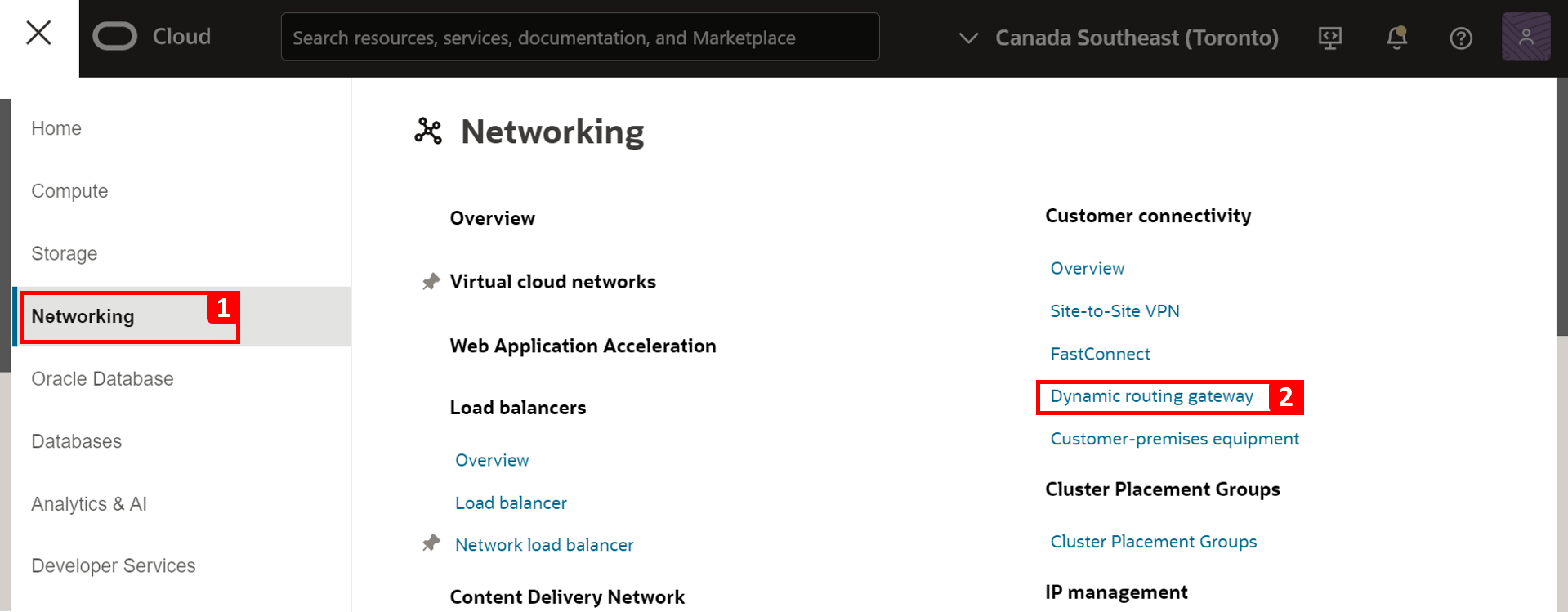This screenshot has height=612, width=1568.
Task: Click the IP management heading
Action: tap(1116, 592)
